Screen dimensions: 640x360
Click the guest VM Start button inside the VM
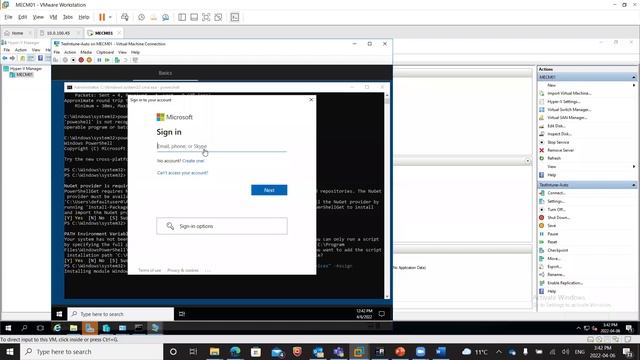59,314
